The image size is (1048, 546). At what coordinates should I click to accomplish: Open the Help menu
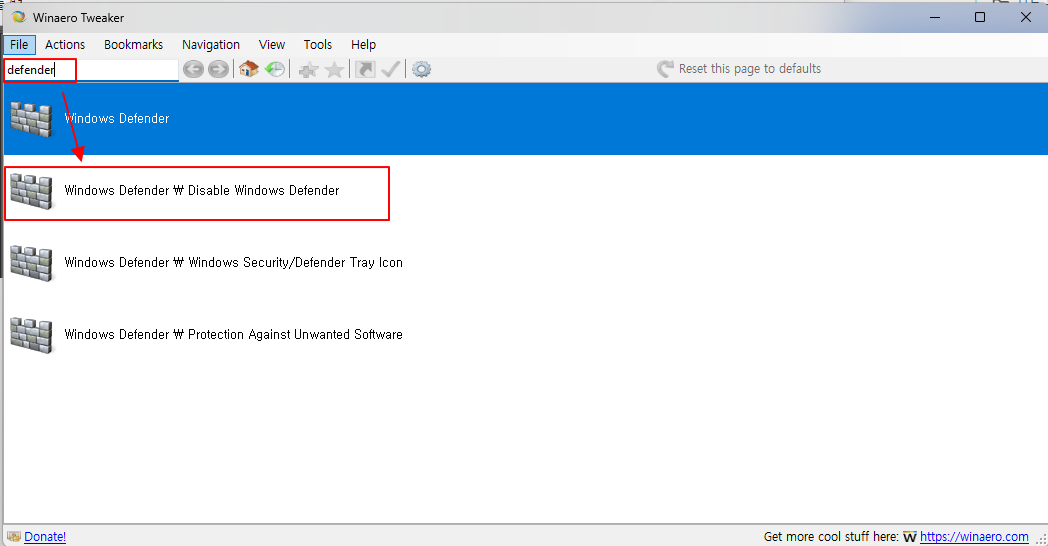(364, 45)
